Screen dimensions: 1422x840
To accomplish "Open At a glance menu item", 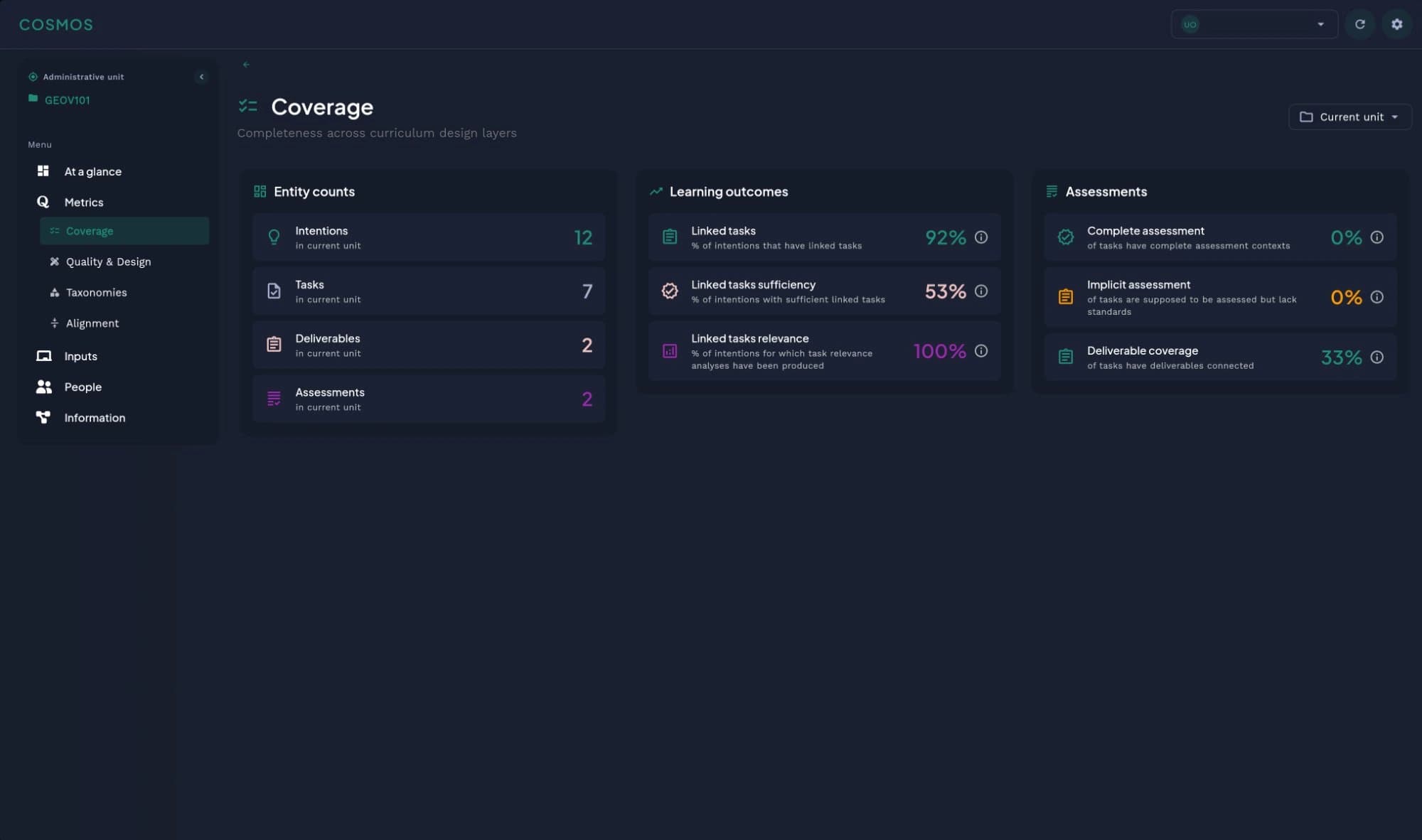I will point(92,172).
